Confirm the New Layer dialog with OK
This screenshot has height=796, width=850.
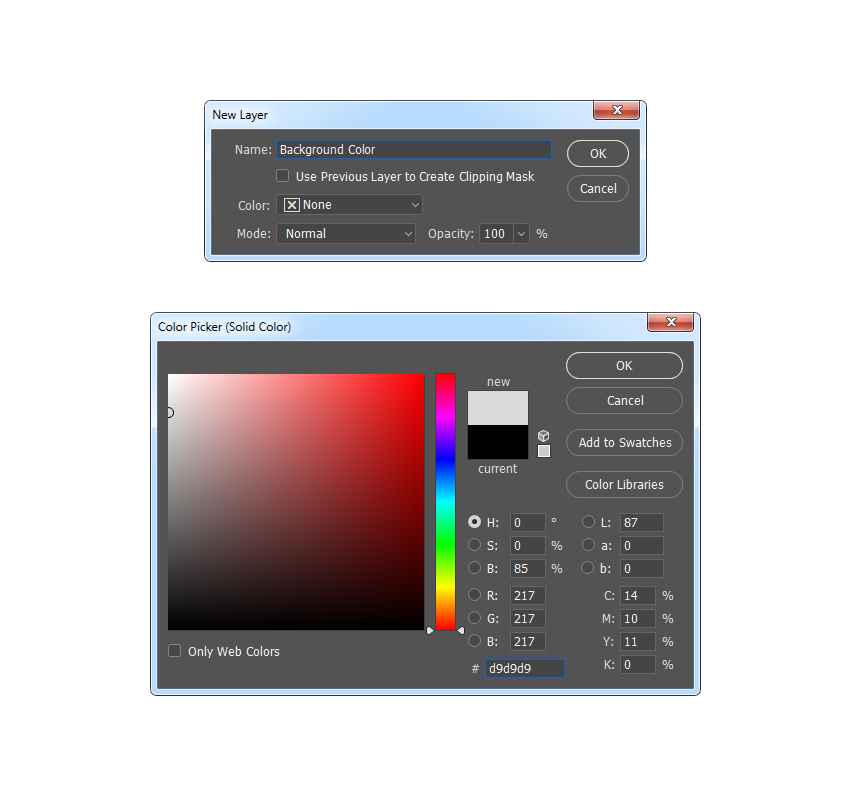pyautogui.click(x=597, y=153)
